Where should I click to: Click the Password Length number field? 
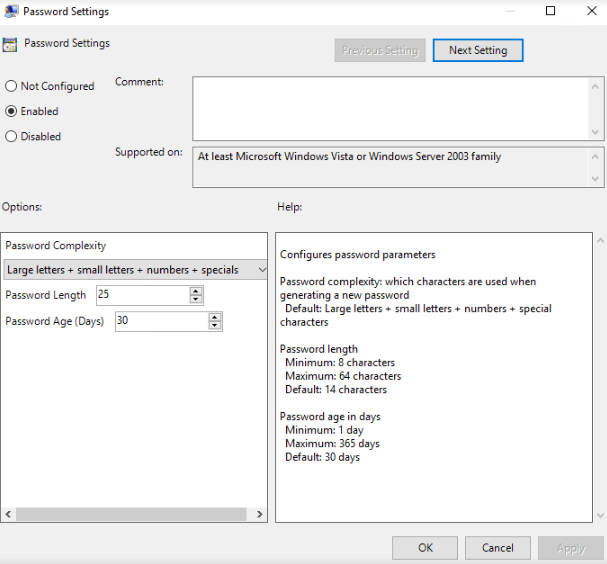tap(142, 295)
